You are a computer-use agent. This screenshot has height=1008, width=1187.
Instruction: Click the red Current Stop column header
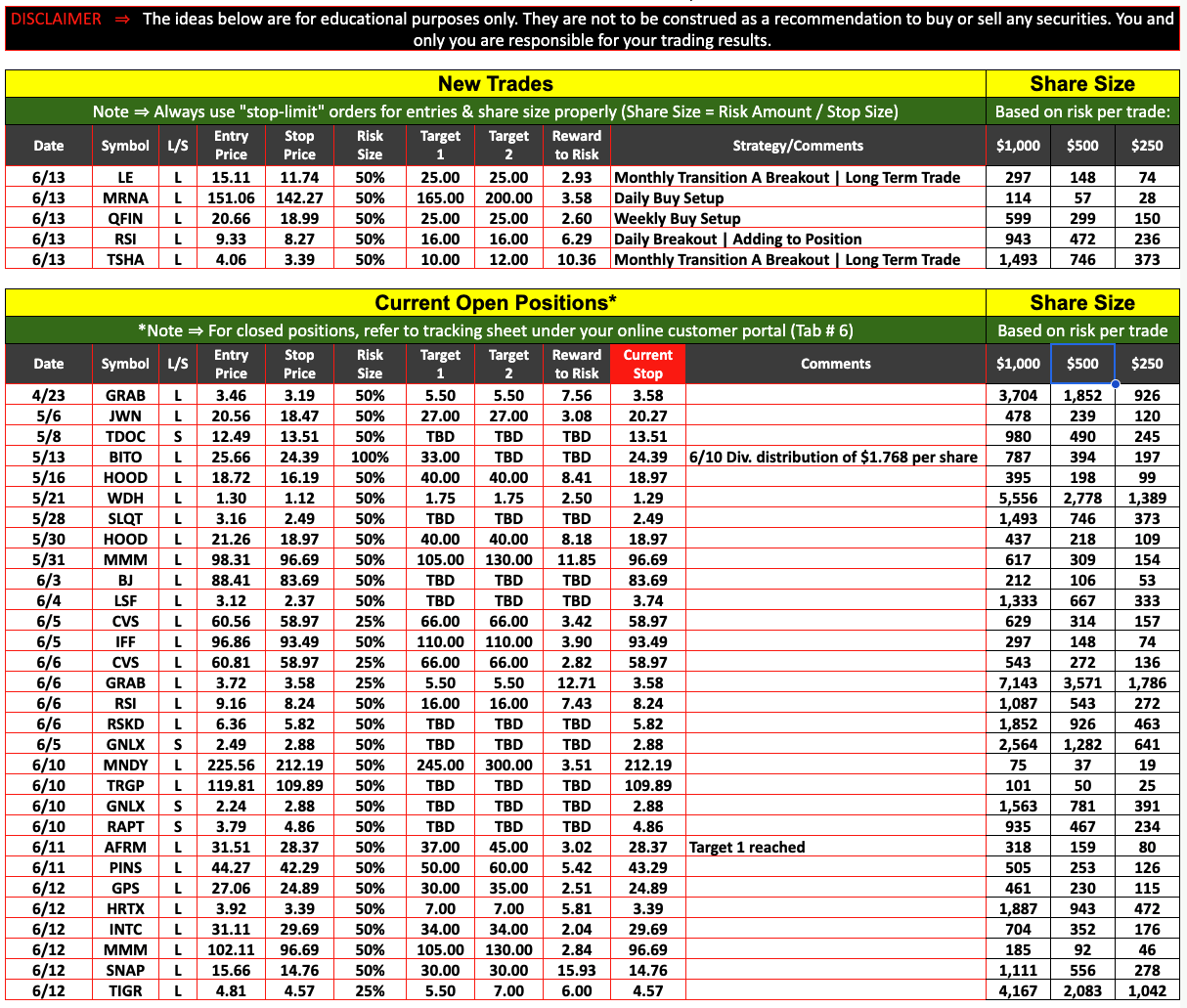point(647,364)
